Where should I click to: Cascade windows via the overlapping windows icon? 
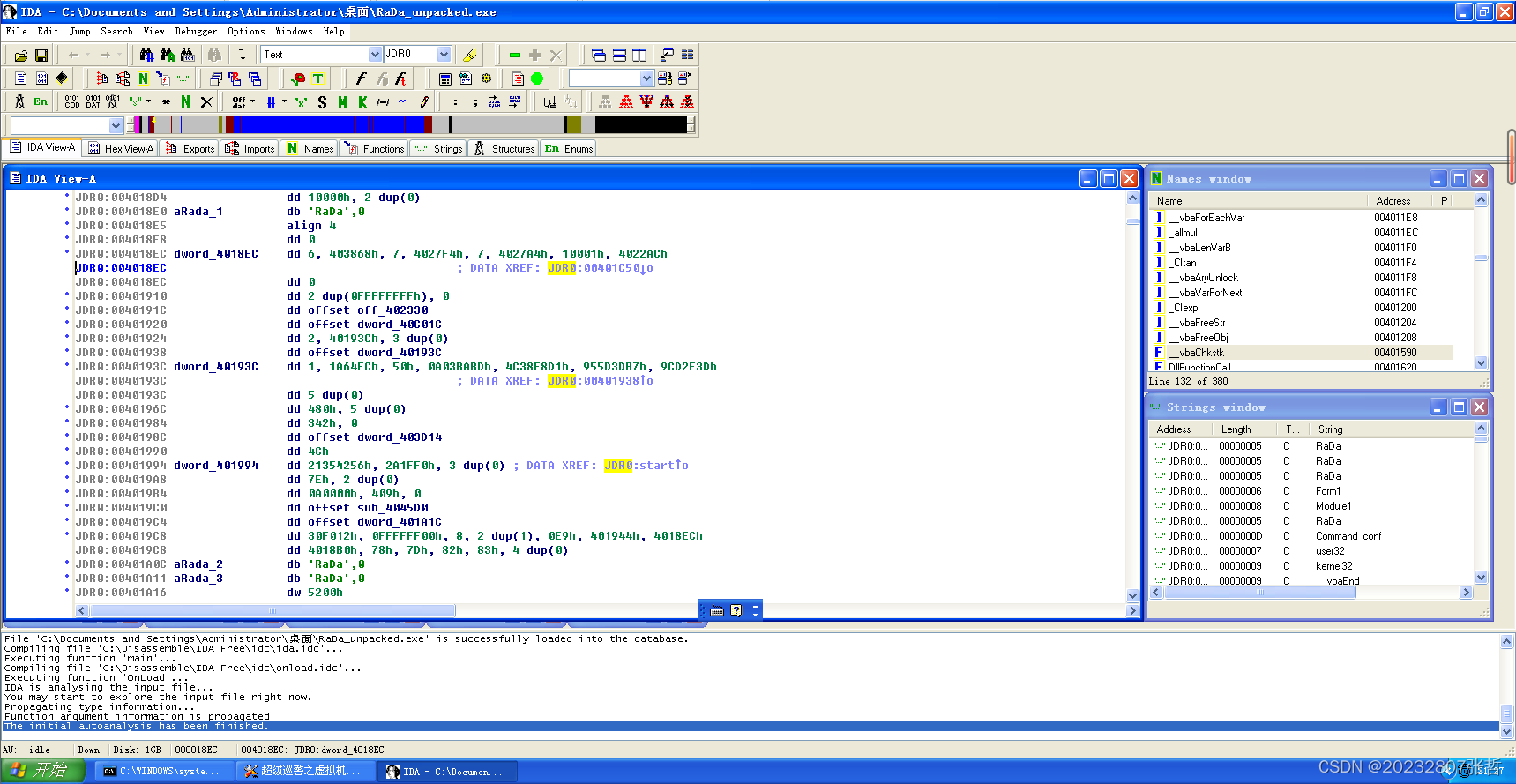599,55
